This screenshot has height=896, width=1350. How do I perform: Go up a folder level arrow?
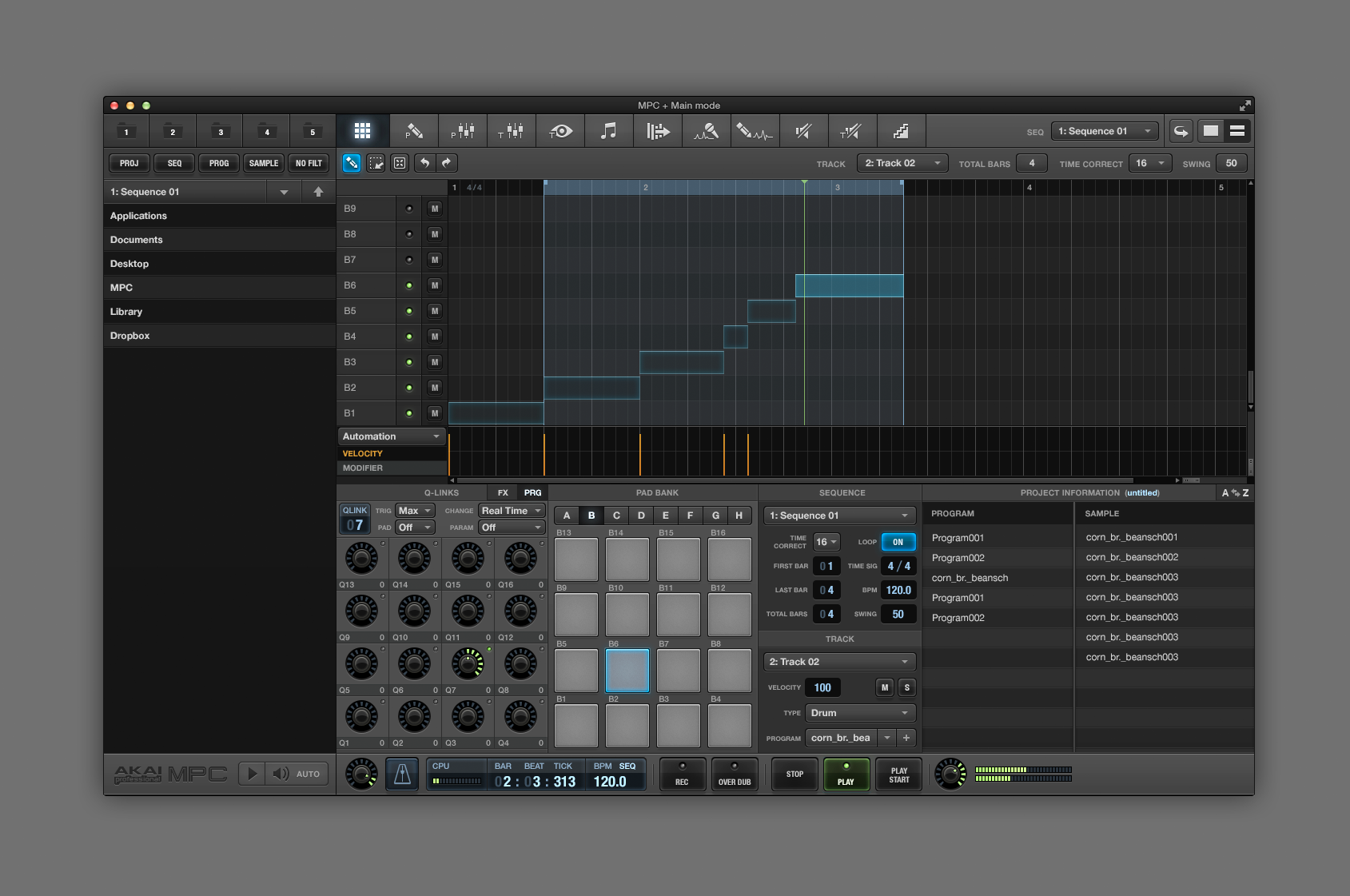318,192
